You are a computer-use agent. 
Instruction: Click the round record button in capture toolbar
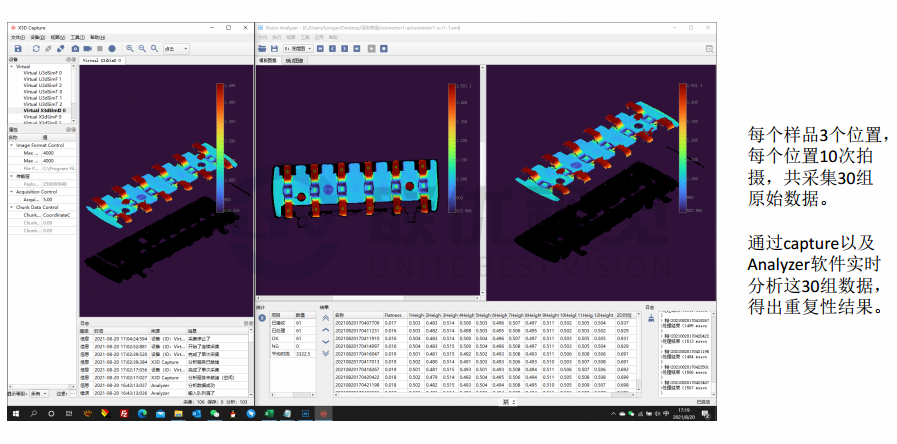(112, 48)
